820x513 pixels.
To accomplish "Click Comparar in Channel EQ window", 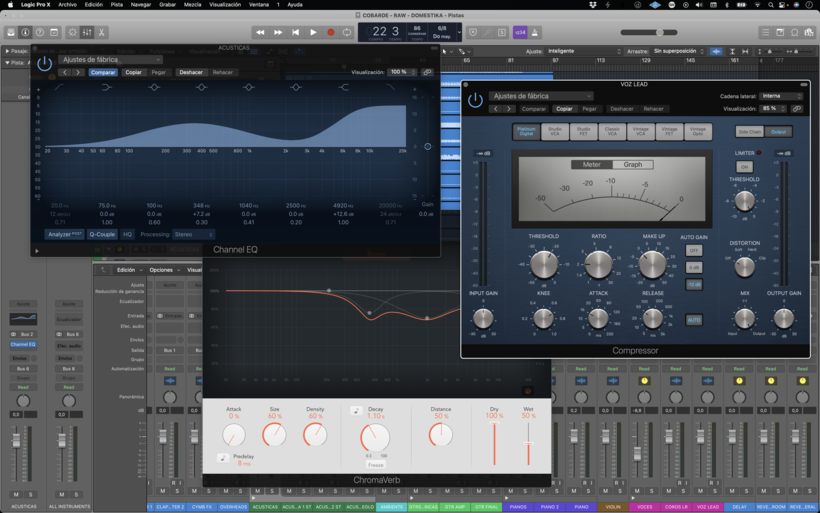I will click(x=103, y=72).
